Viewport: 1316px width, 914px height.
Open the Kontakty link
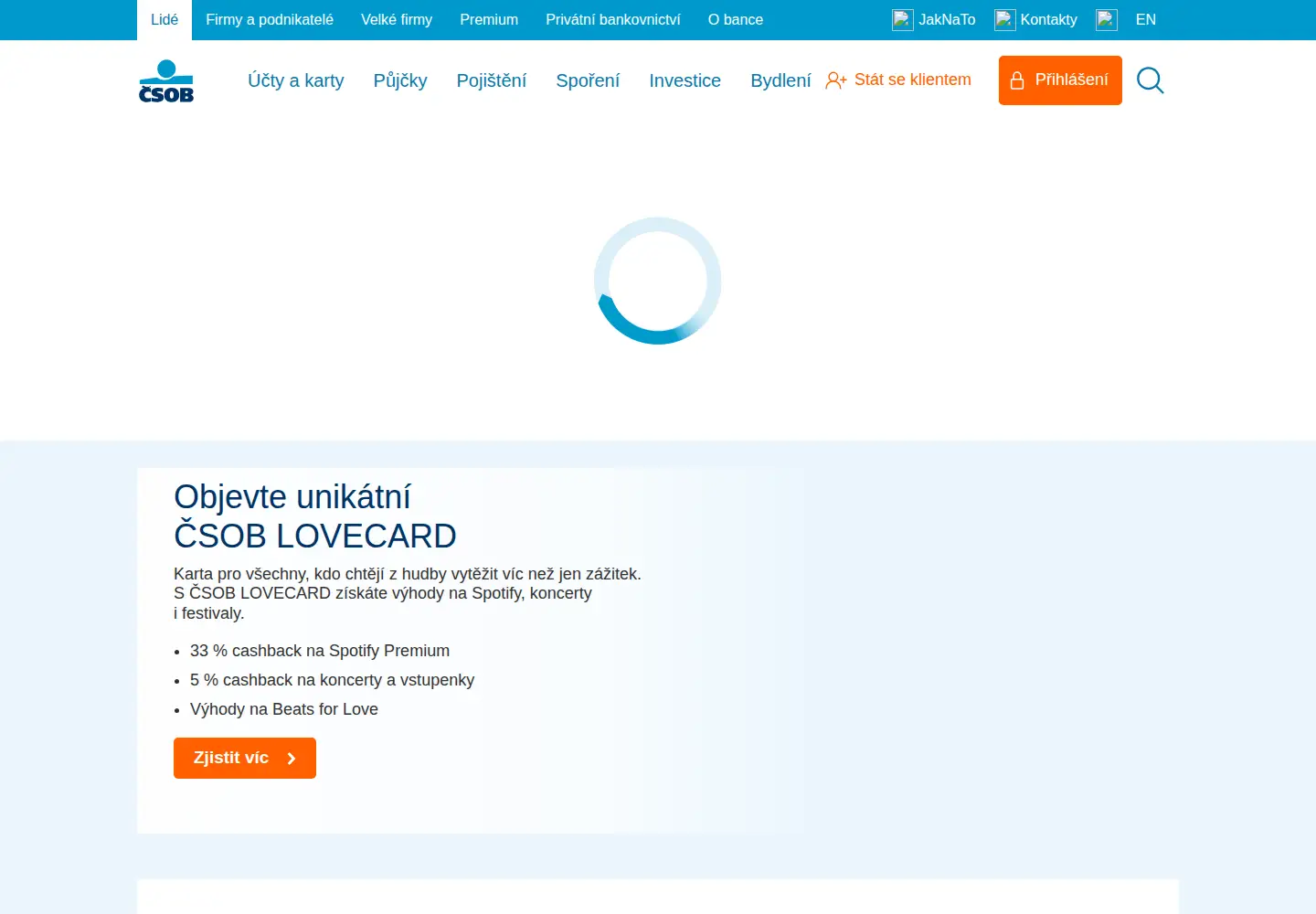pos(1036,20)
